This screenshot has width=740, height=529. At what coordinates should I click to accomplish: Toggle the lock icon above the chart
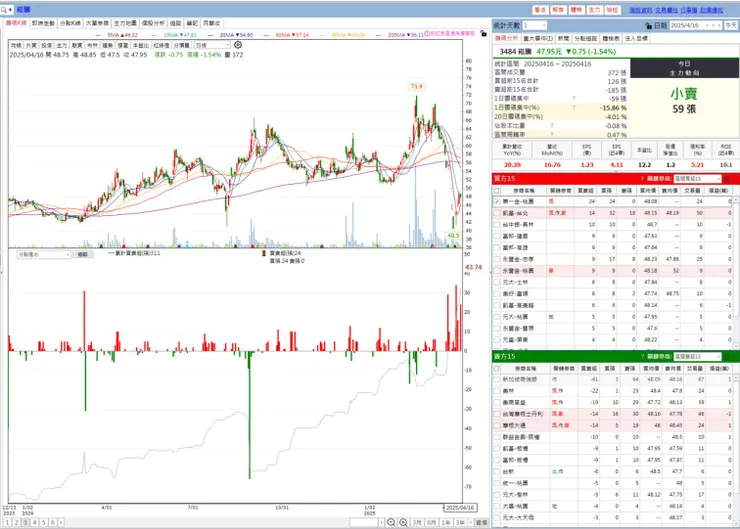tap(483, 34)
